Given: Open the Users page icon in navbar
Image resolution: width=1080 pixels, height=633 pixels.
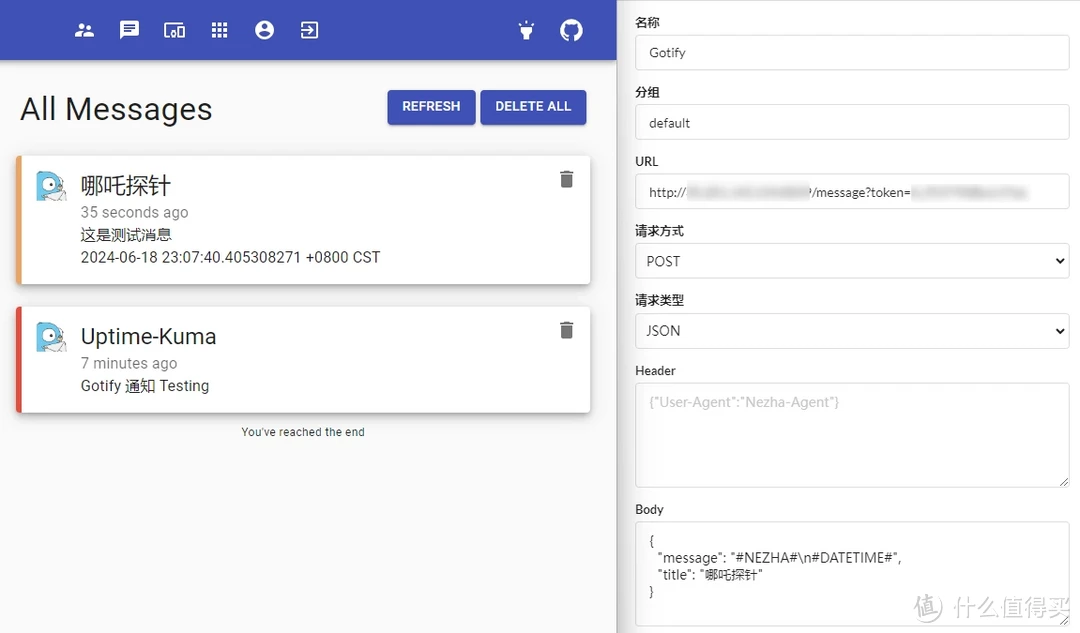Looking at the screenshot, I should click(84, 30).
